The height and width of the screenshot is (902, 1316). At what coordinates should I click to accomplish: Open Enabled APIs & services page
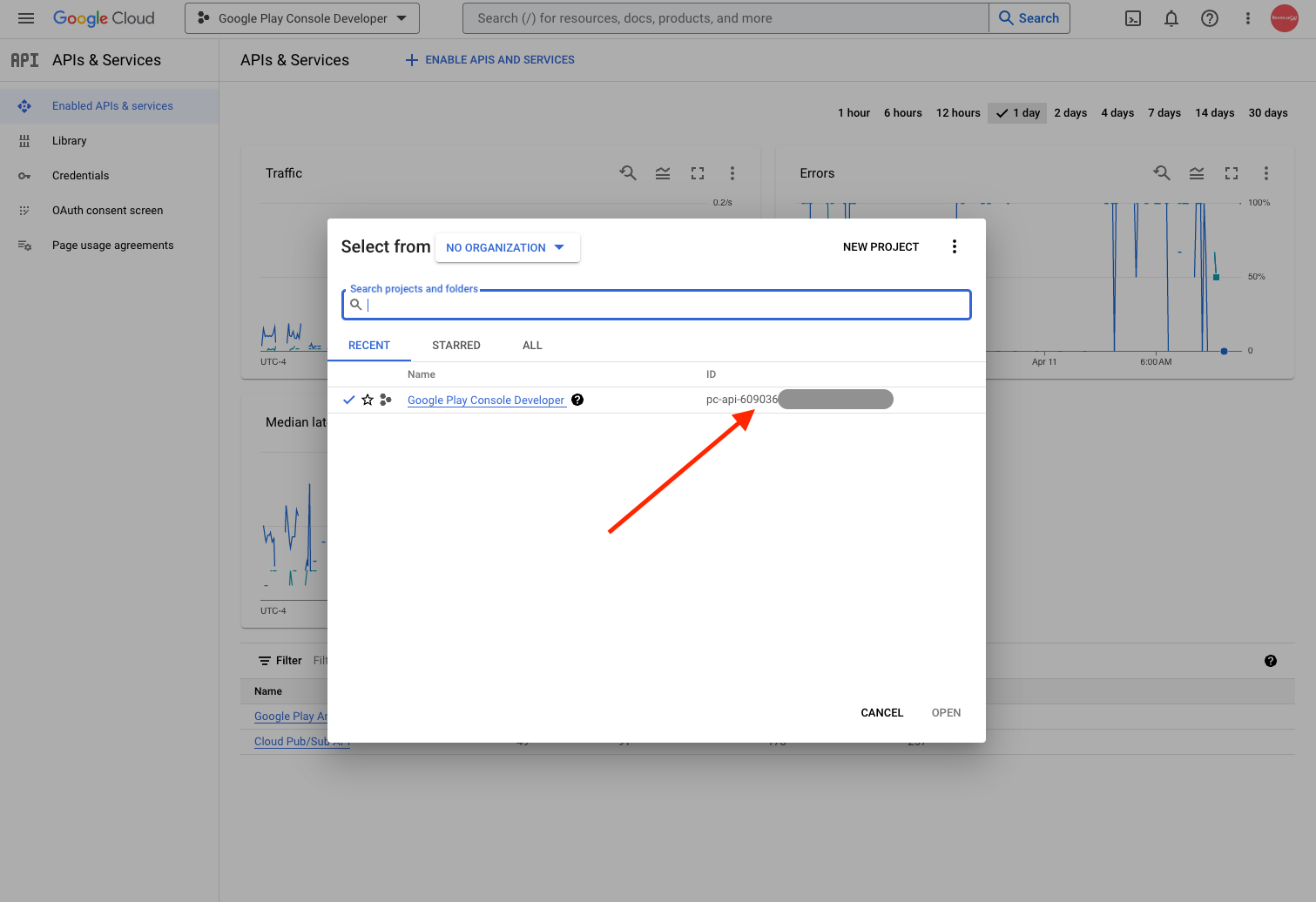[x=112, y=106]
